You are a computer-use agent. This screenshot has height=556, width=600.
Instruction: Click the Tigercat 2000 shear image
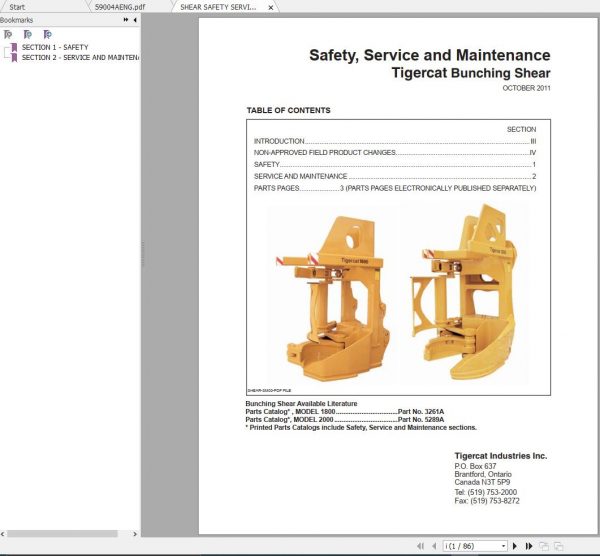[464, 293]
